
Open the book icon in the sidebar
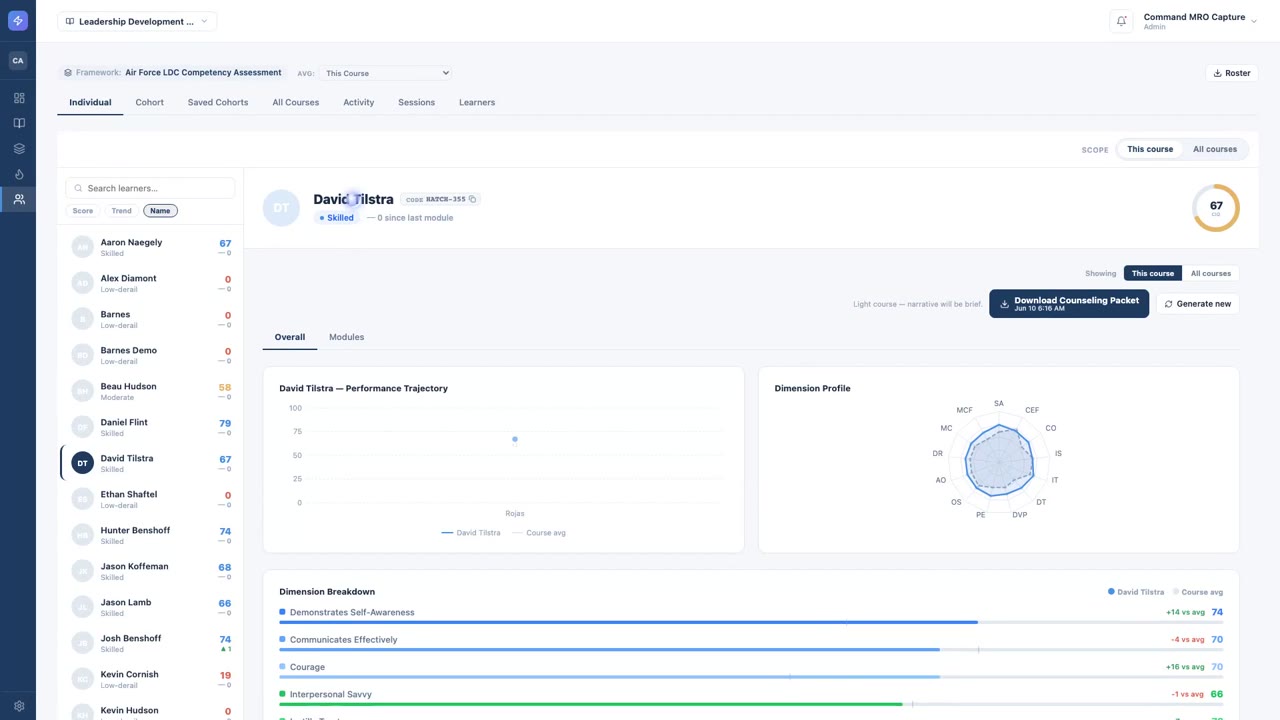pos(19,123)
